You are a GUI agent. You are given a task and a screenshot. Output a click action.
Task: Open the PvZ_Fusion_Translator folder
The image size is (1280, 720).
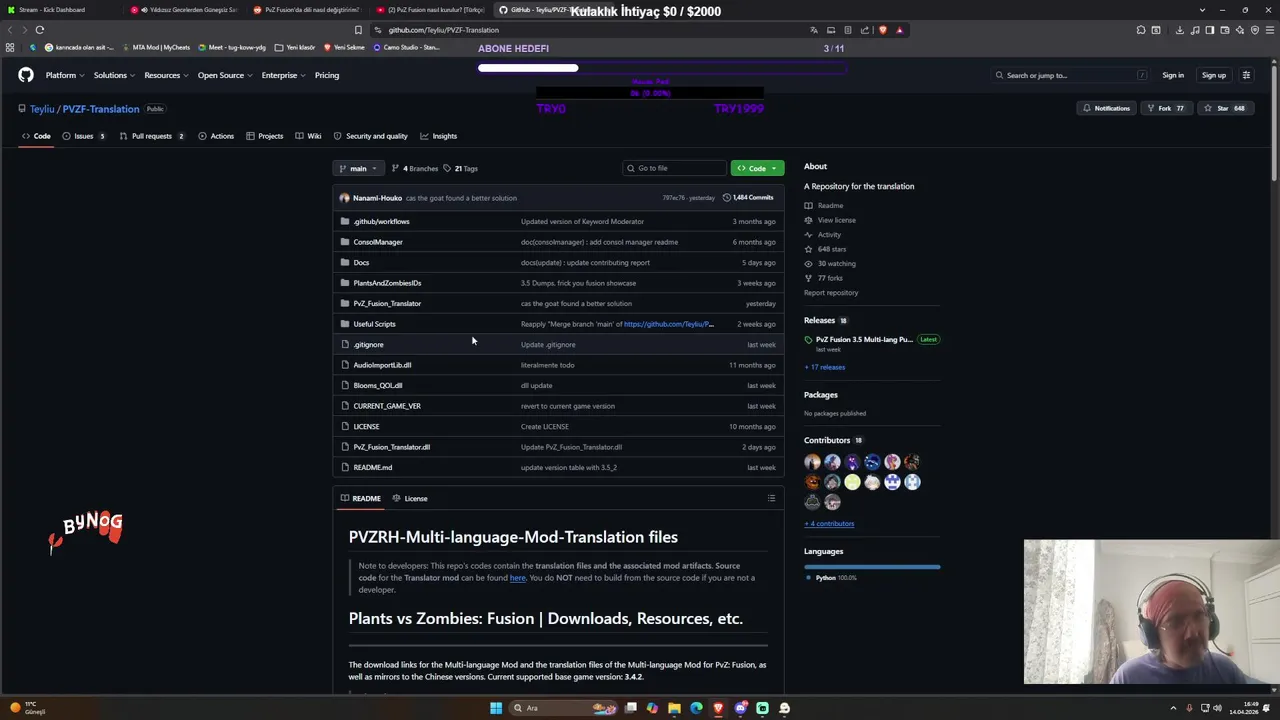coord(387,304)
